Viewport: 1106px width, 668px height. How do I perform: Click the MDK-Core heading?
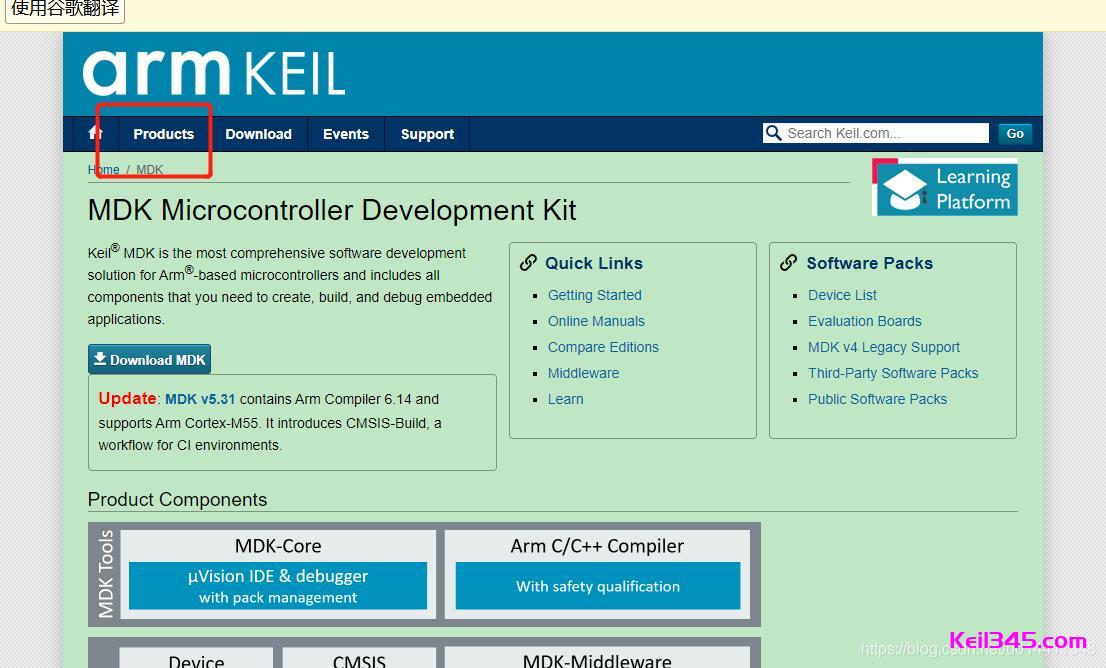(278, 546)
